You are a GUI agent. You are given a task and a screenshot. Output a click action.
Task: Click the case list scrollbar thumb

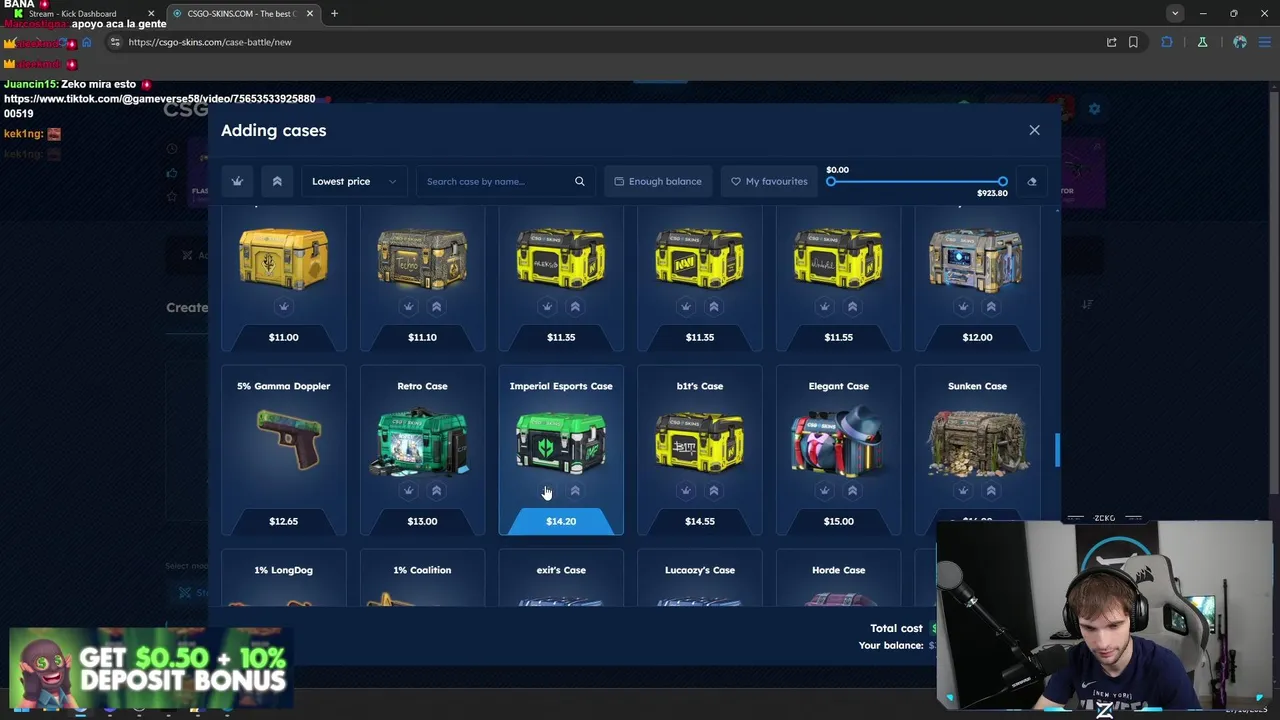pyautogui.click(x=1057, y=450)
